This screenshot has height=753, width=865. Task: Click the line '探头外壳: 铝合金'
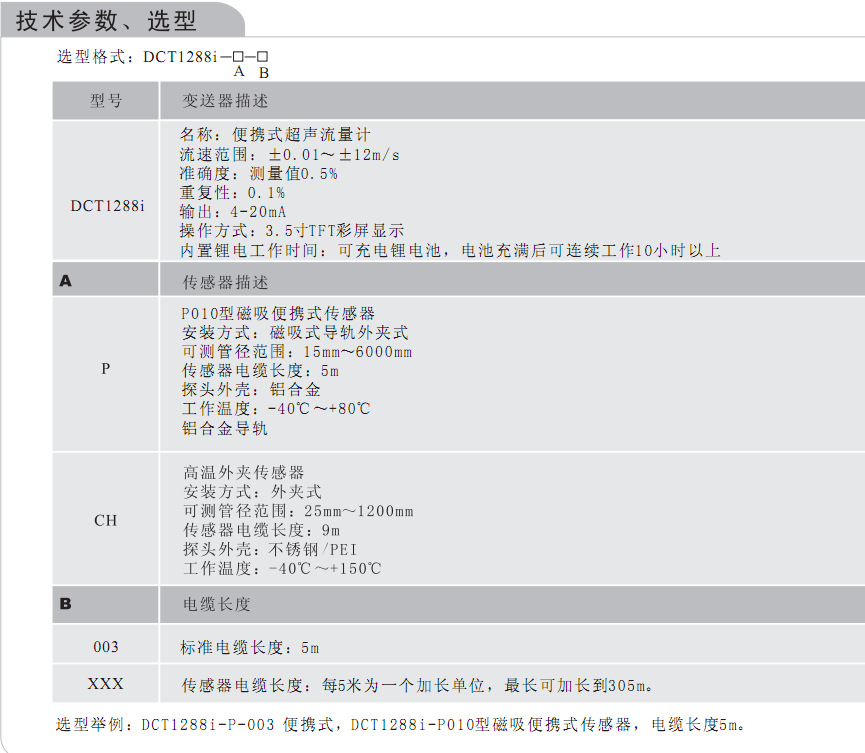tap(251, 389)
